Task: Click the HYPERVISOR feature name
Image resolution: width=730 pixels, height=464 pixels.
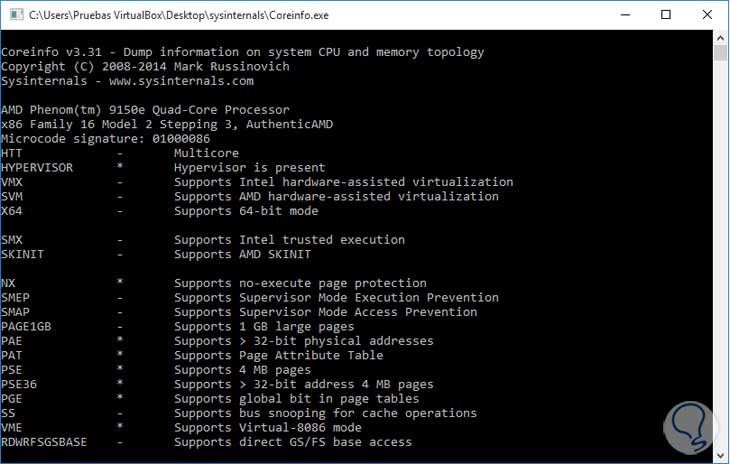Action: 37,168
